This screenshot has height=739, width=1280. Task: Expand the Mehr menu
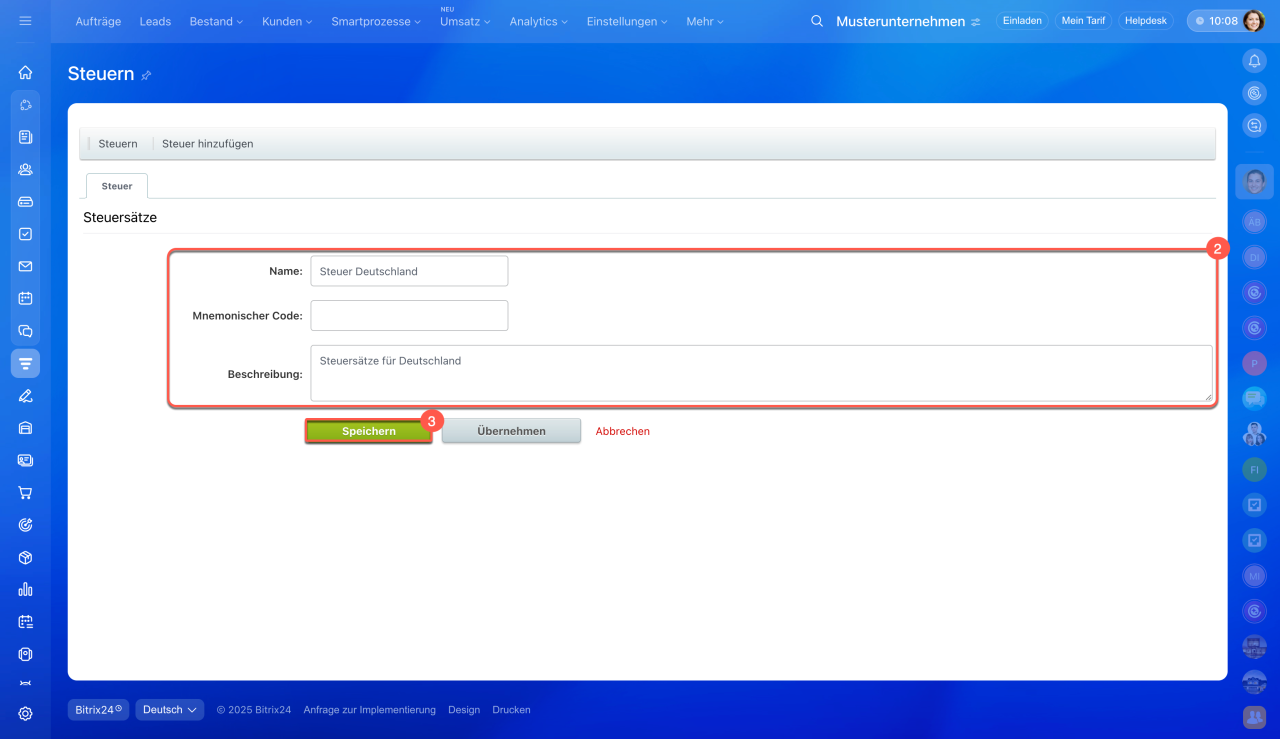[705, 21]
